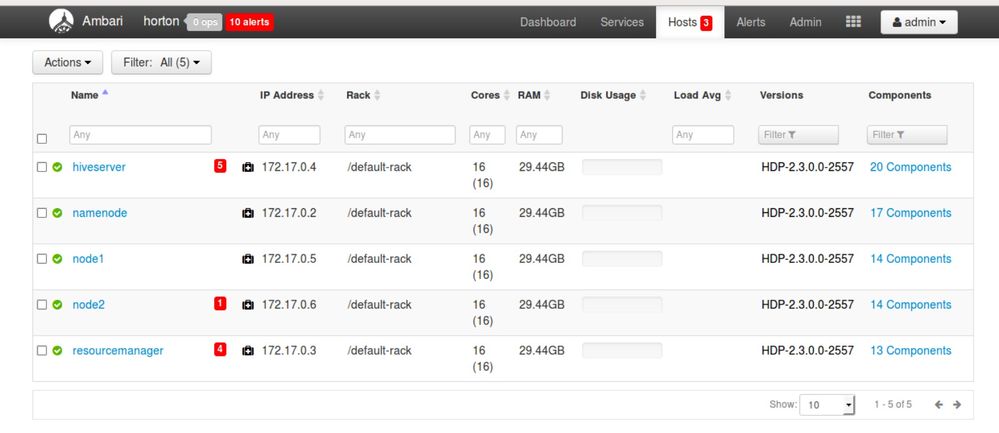The width and height of the screenshot is (999, 433).
Task: Open the views grid icon
Action: pos(853,22)
